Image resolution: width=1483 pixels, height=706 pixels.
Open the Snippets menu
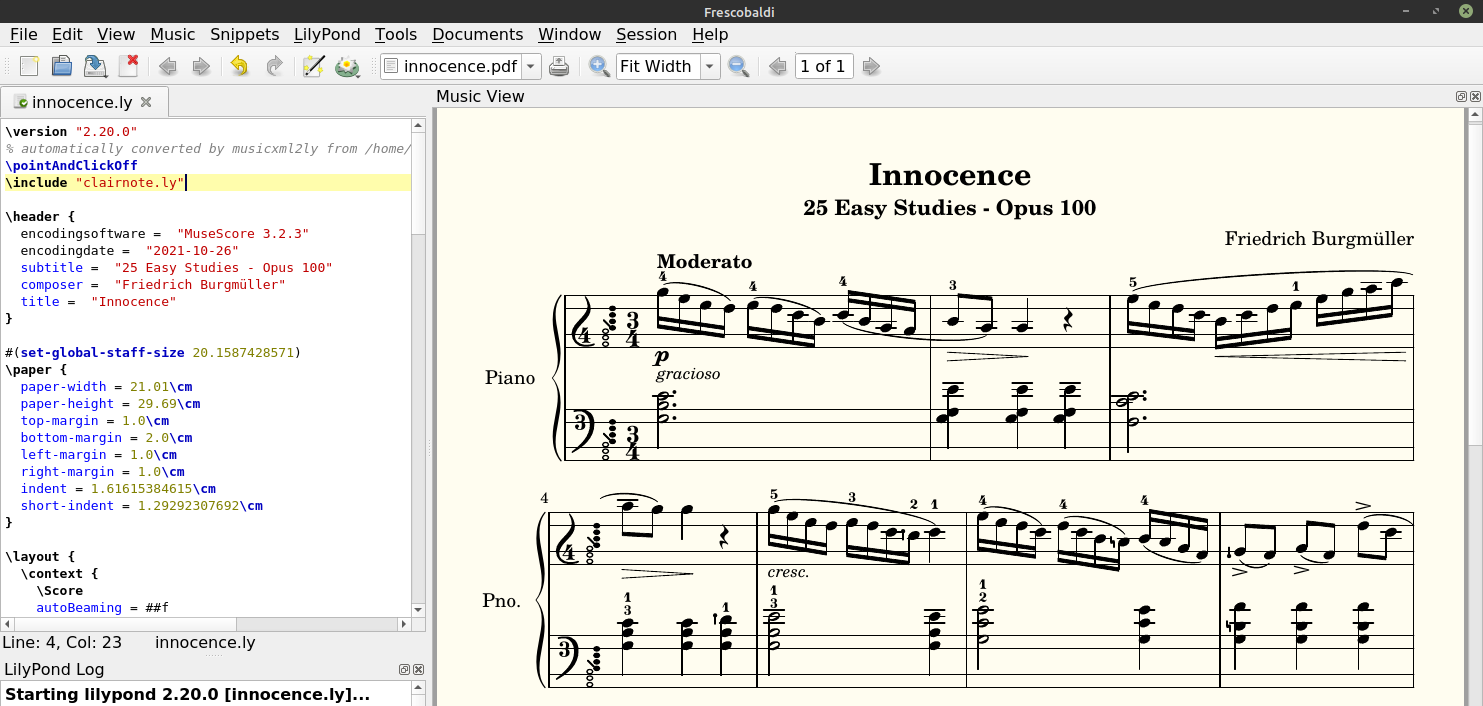point(244,34)
